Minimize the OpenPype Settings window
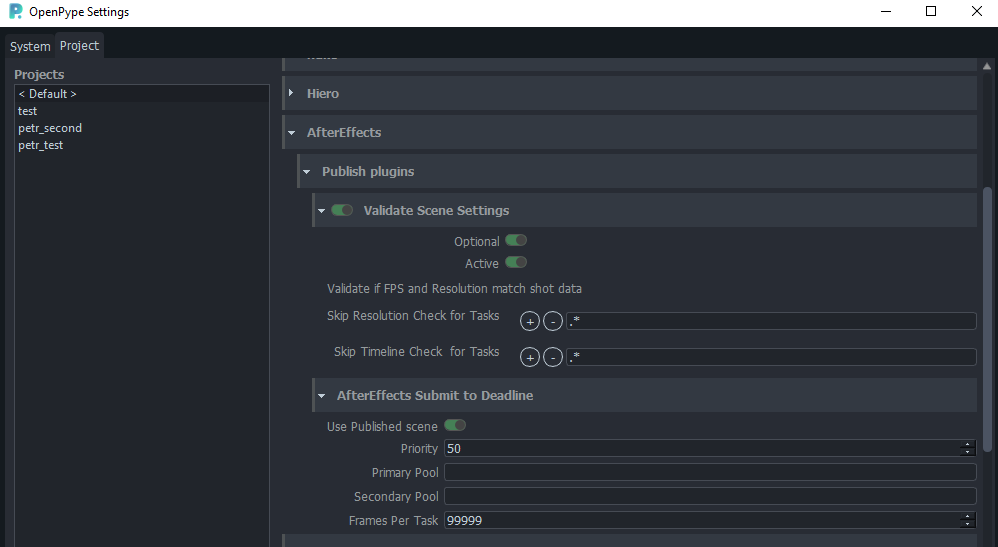Viewport: 998px width, 547px height. click(885, 11)
